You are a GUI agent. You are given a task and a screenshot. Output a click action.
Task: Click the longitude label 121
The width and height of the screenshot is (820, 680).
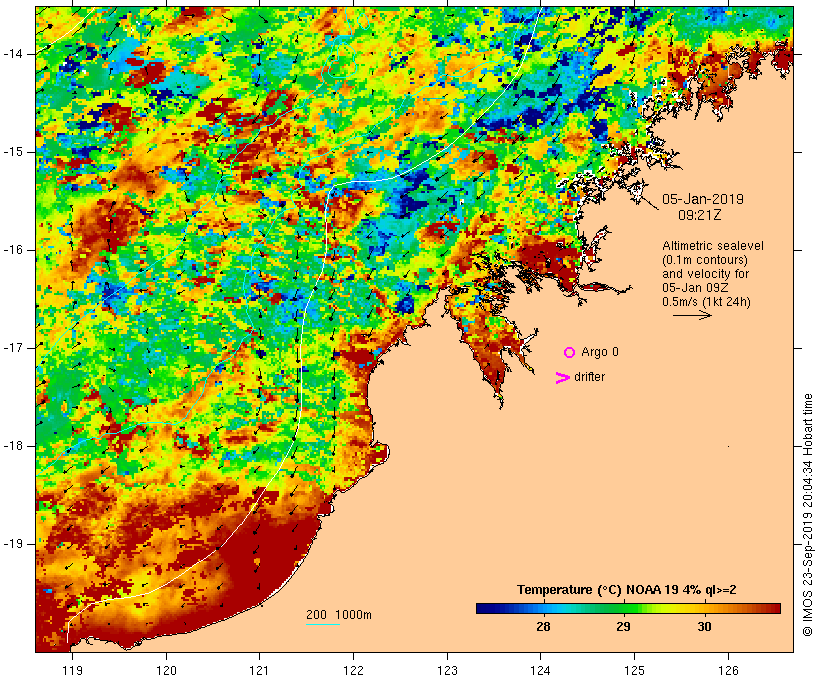[259, 670]
